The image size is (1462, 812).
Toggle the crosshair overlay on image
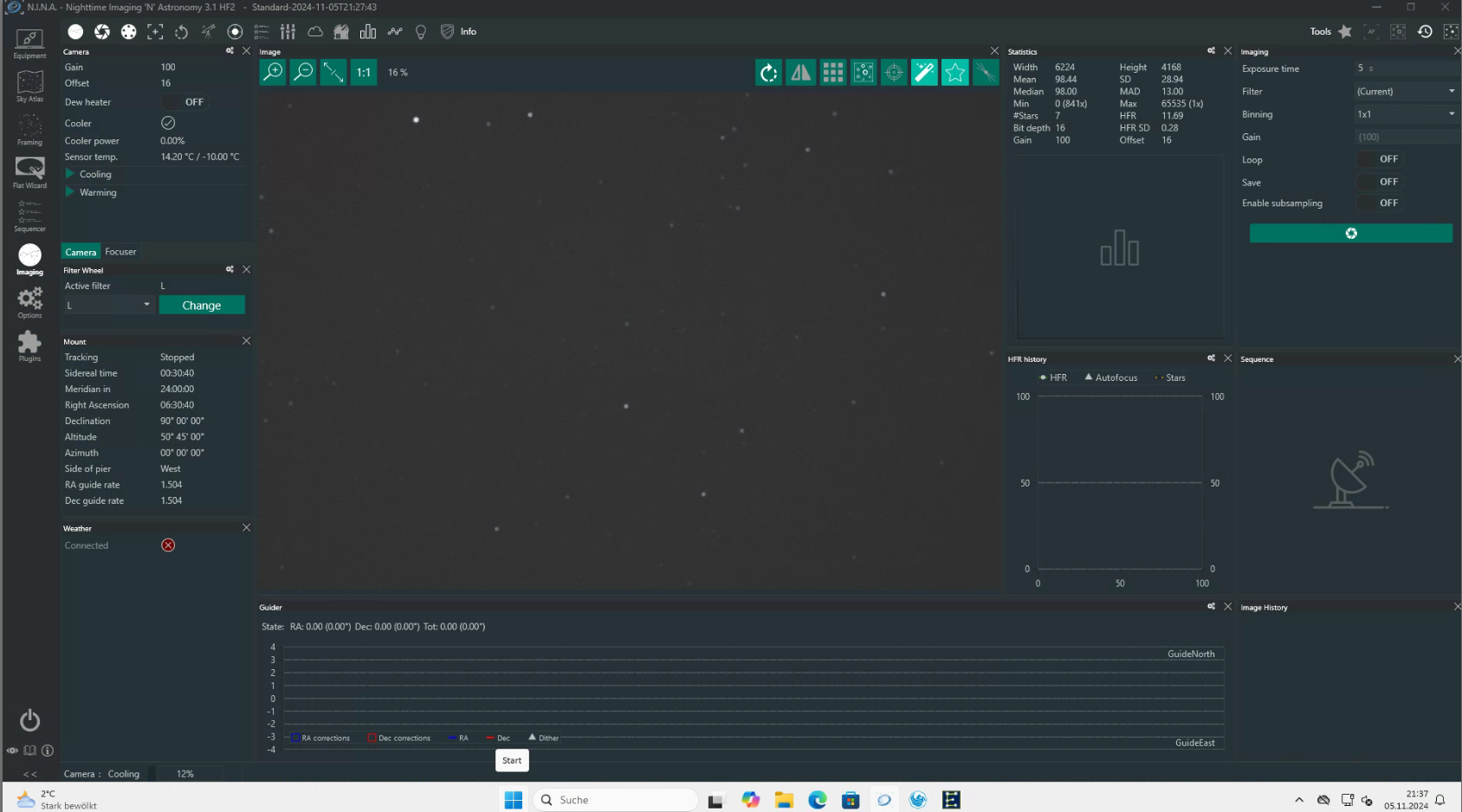tap(894, 72)
